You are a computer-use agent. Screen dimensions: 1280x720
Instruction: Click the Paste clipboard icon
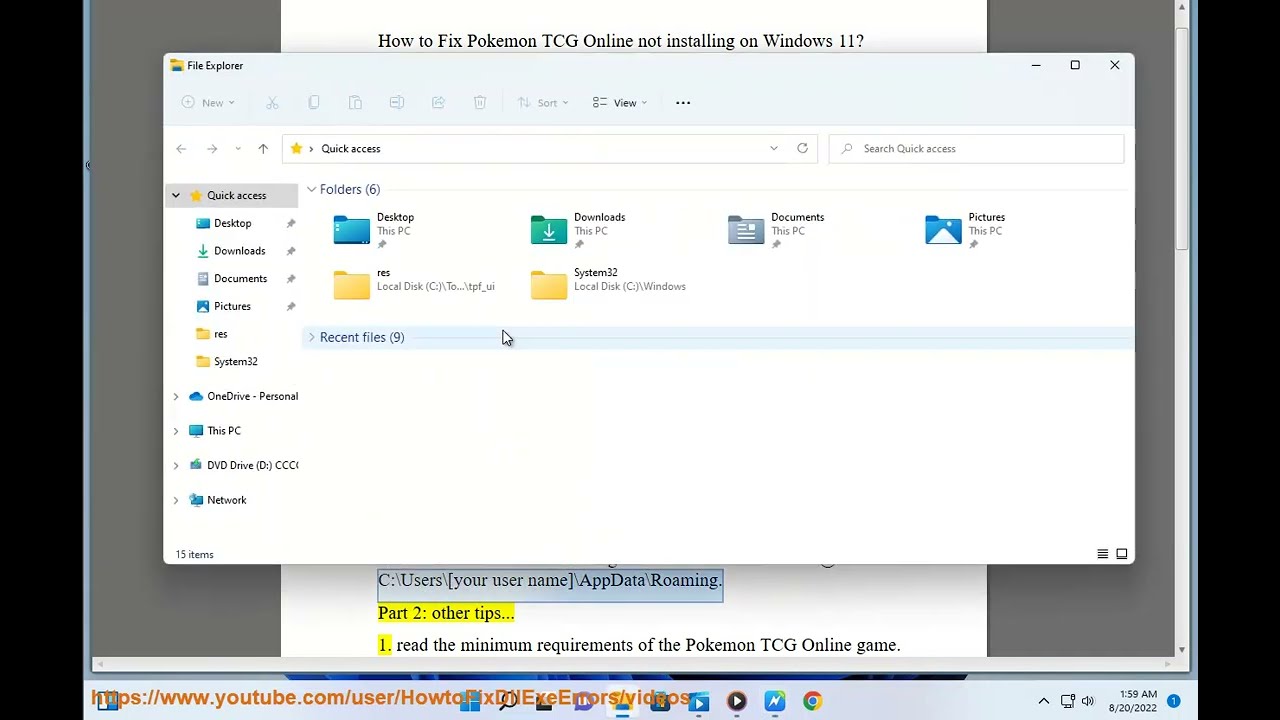355,103
